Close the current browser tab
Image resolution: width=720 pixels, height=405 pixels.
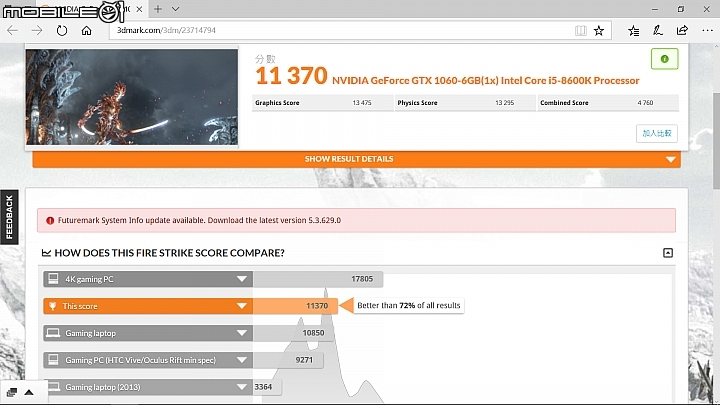(139, 9)
